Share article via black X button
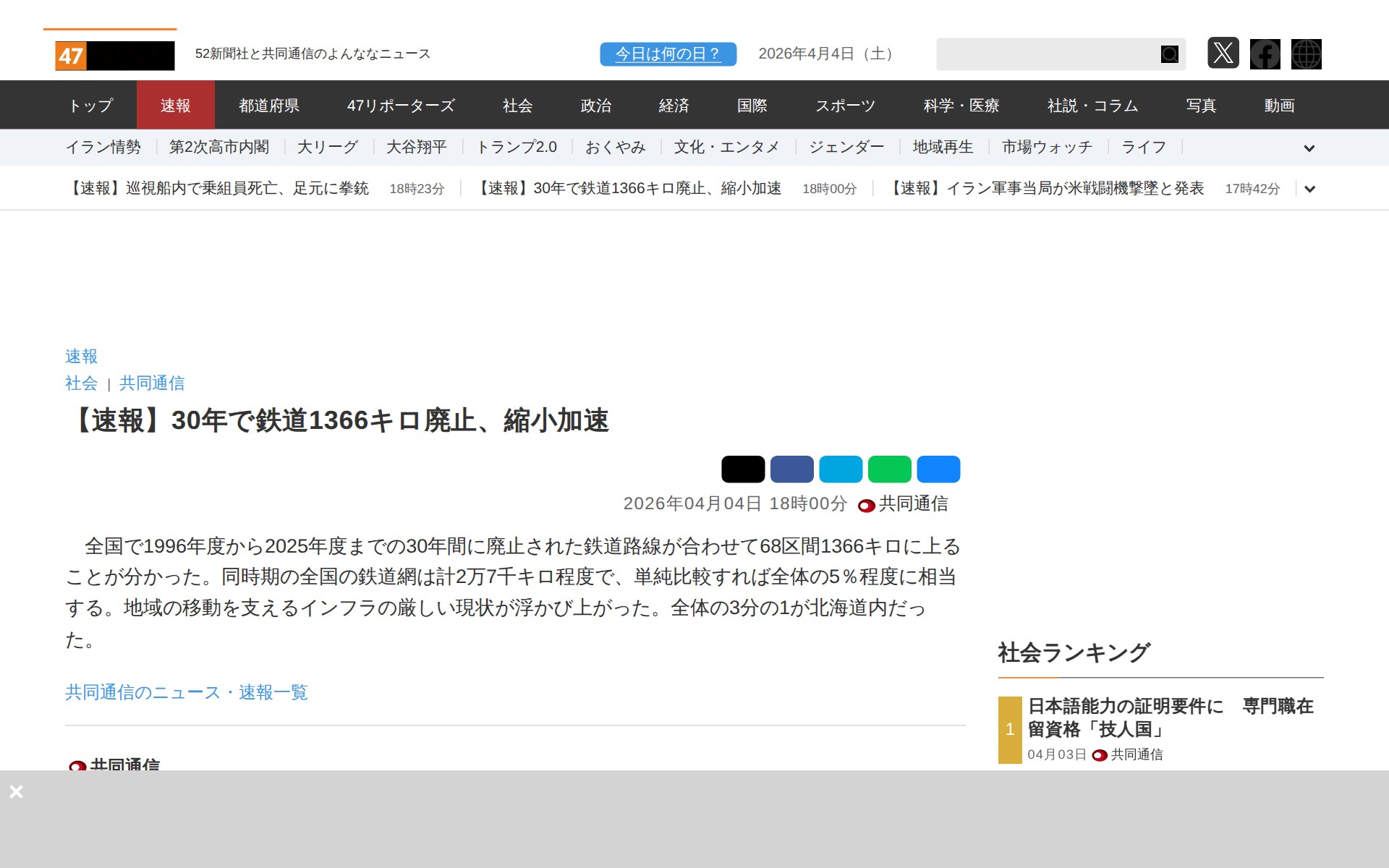The height and width of the screenshot is (868, 1389). 742,469
